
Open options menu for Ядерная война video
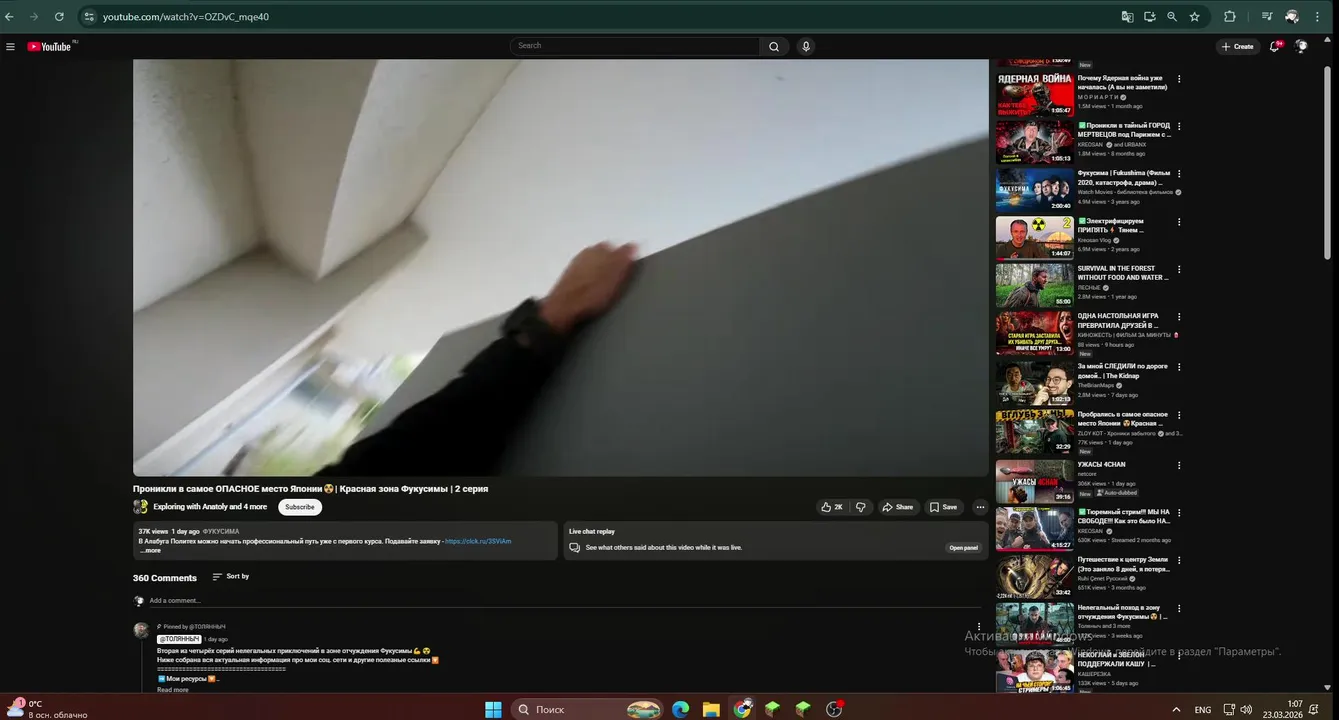(1179, 79)
